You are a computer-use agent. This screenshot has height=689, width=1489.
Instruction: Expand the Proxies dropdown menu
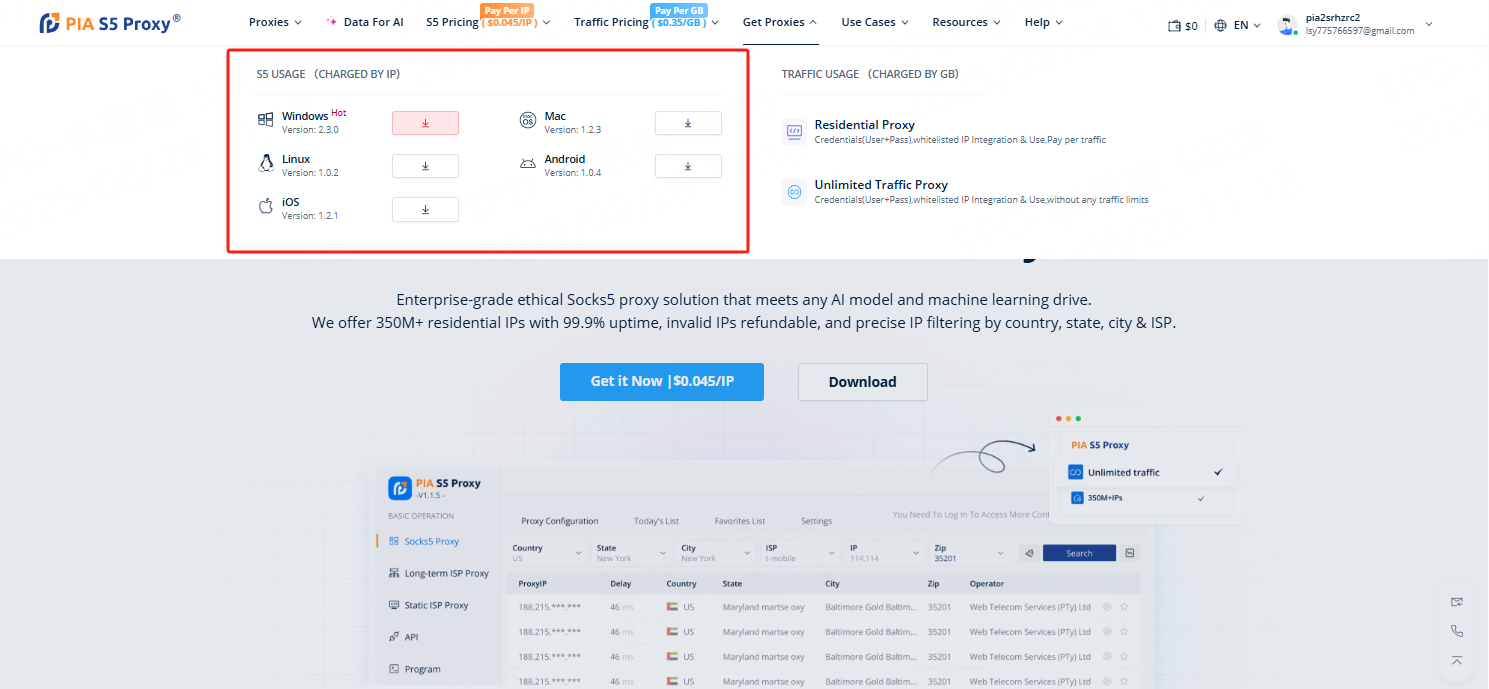[275, 22]
